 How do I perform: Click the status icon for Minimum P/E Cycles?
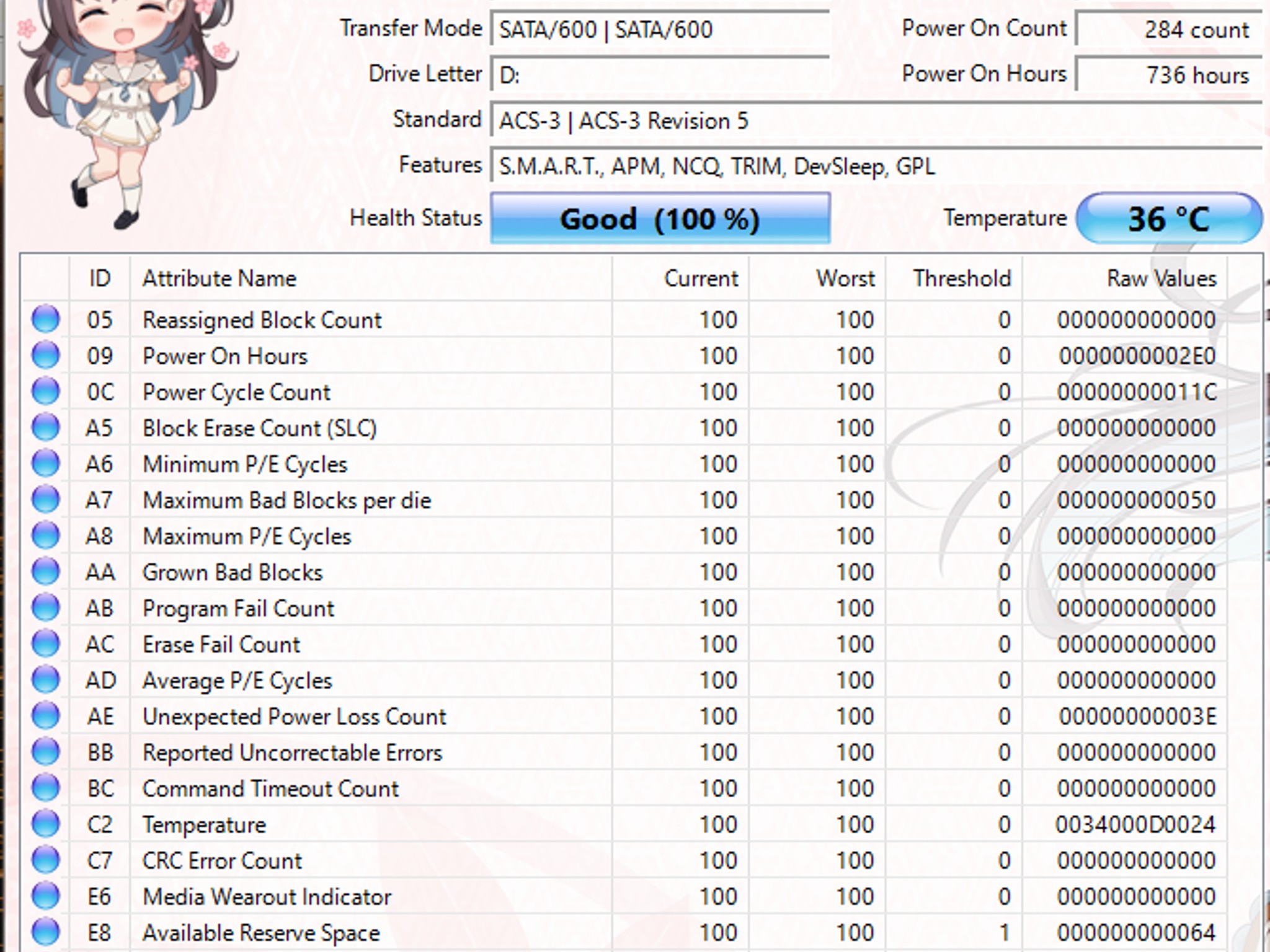click(46, 463)
